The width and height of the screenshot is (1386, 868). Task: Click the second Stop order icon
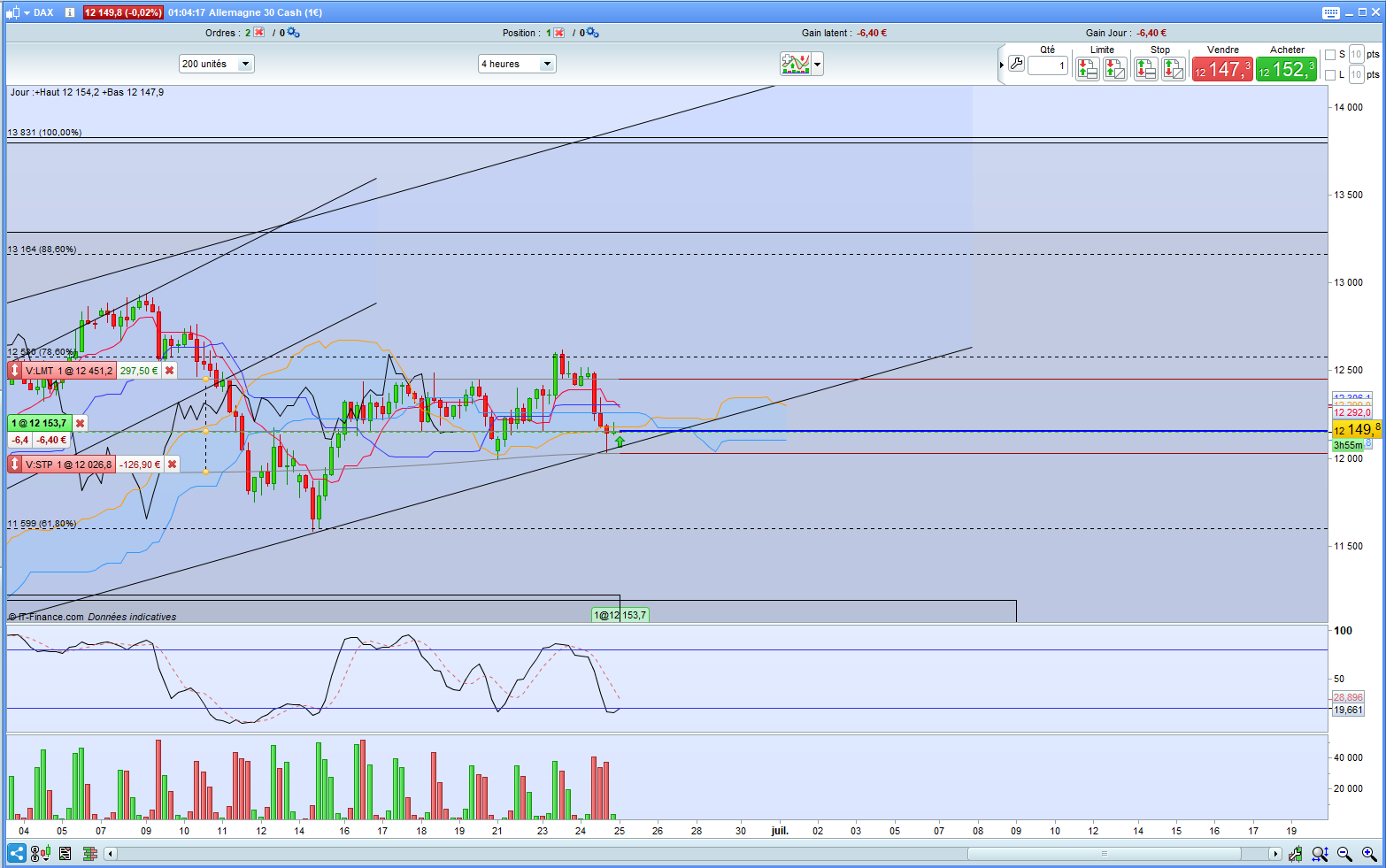tap(1174, 68)
